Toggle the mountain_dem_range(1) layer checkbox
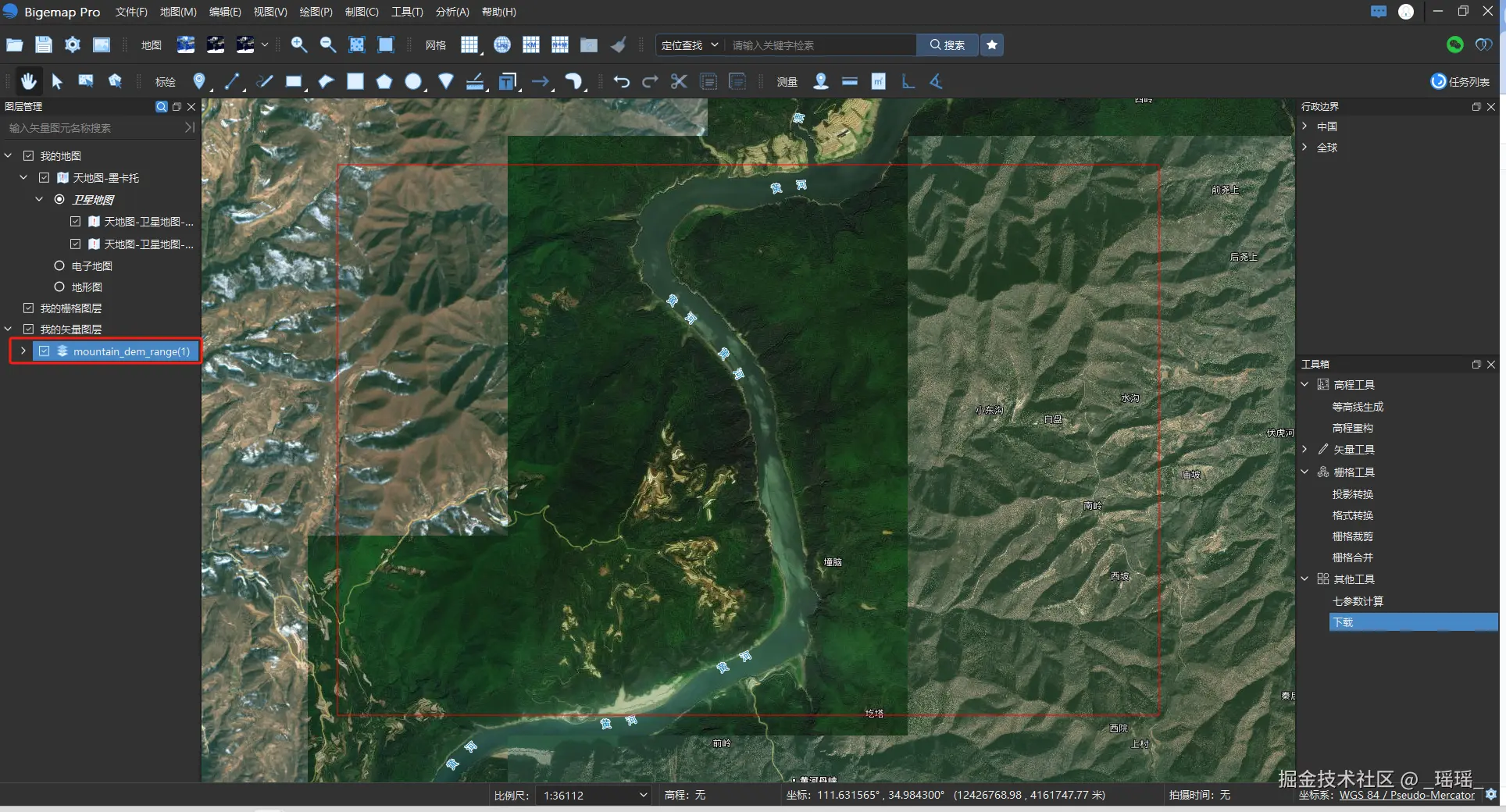 pos(44,351)
